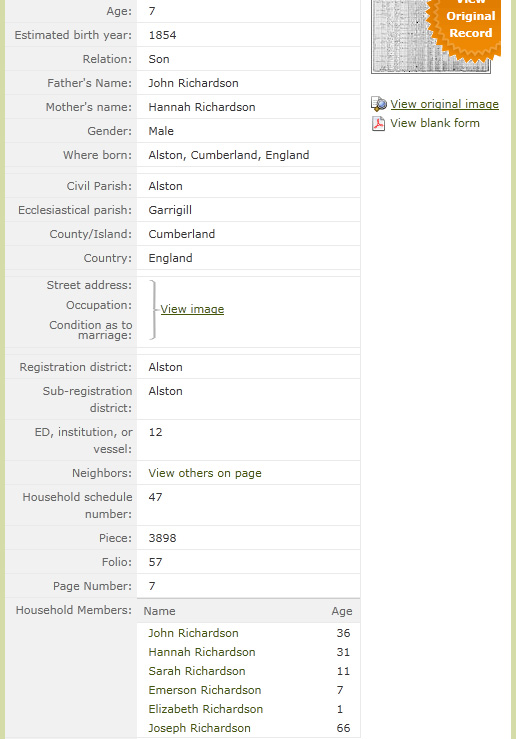Screen dimensions: 519x739
Task: Click father's name value John Richardson
Action: (193, 83)
